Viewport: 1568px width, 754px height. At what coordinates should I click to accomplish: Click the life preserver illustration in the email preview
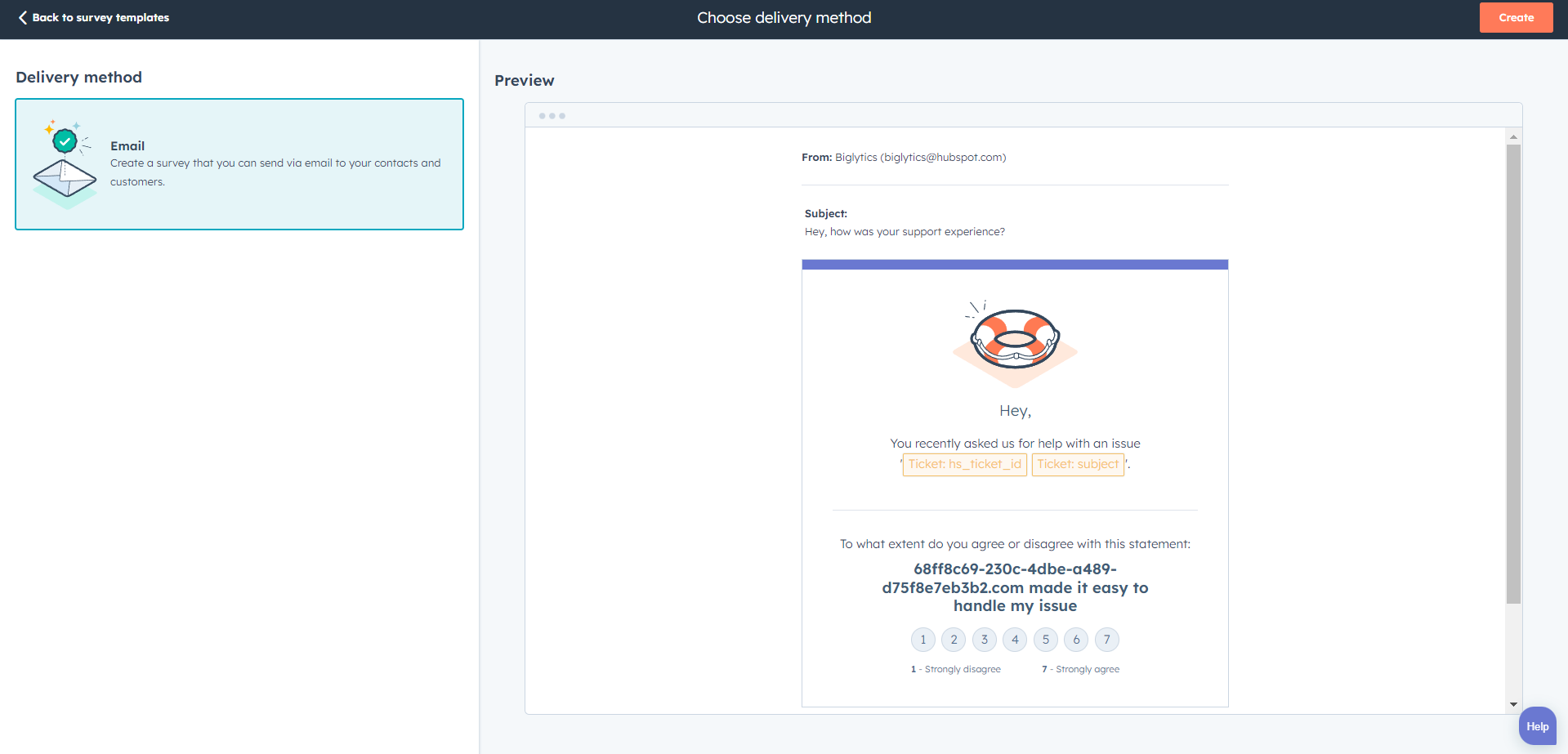coord(1014,341)
